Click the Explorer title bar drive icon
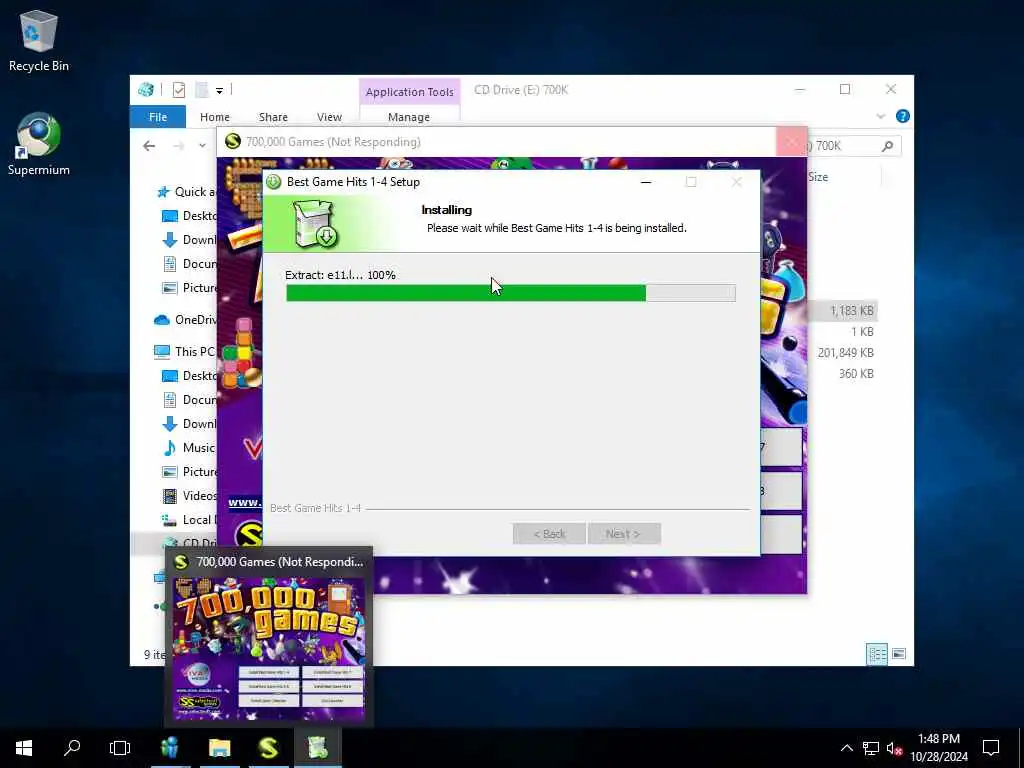This screenshot has height=768, width=1024. 146,90
